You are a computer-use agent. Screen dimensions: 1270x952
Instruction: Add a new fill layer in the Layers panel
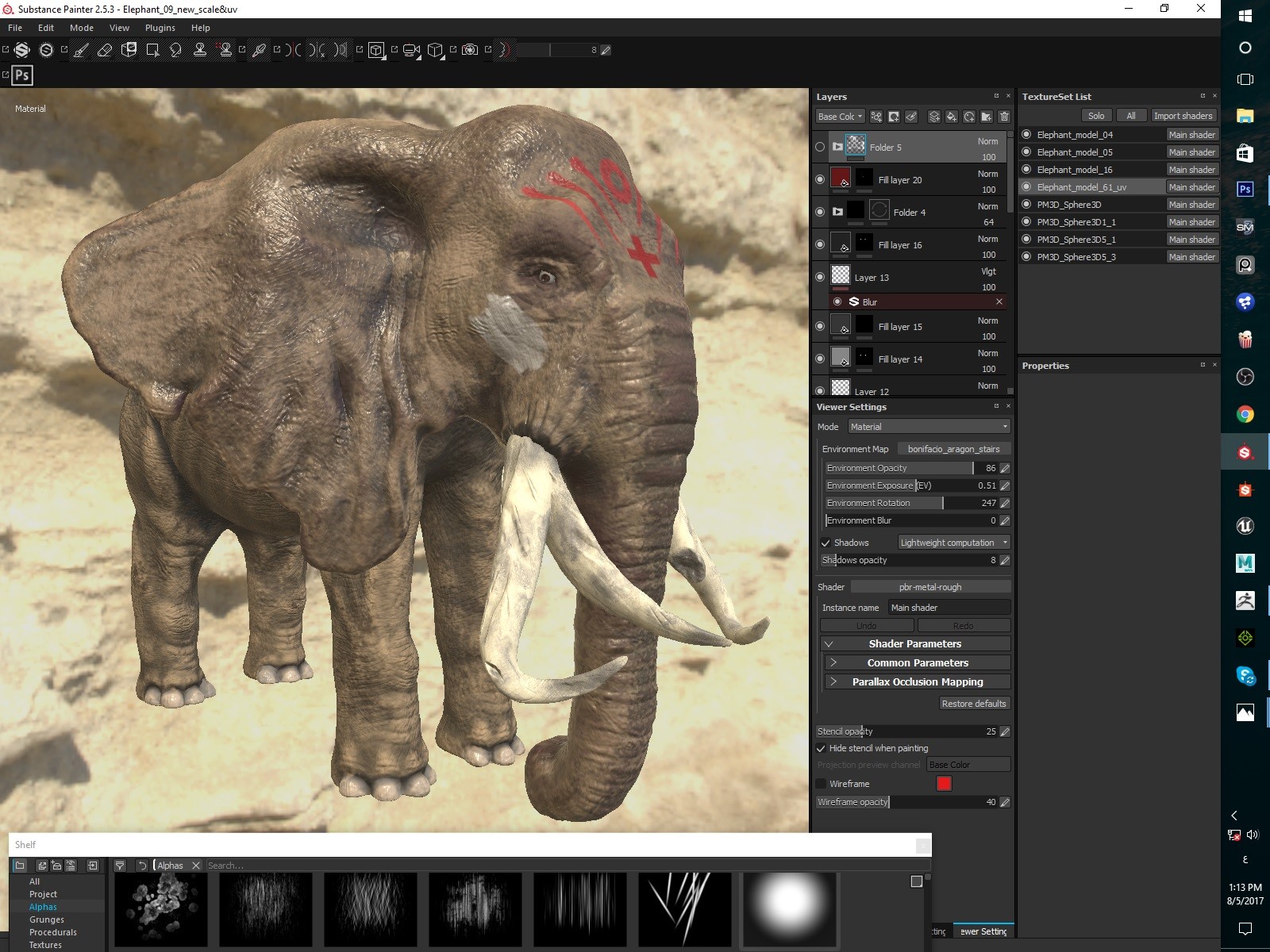pyautogui.click(x=951, y=117)
